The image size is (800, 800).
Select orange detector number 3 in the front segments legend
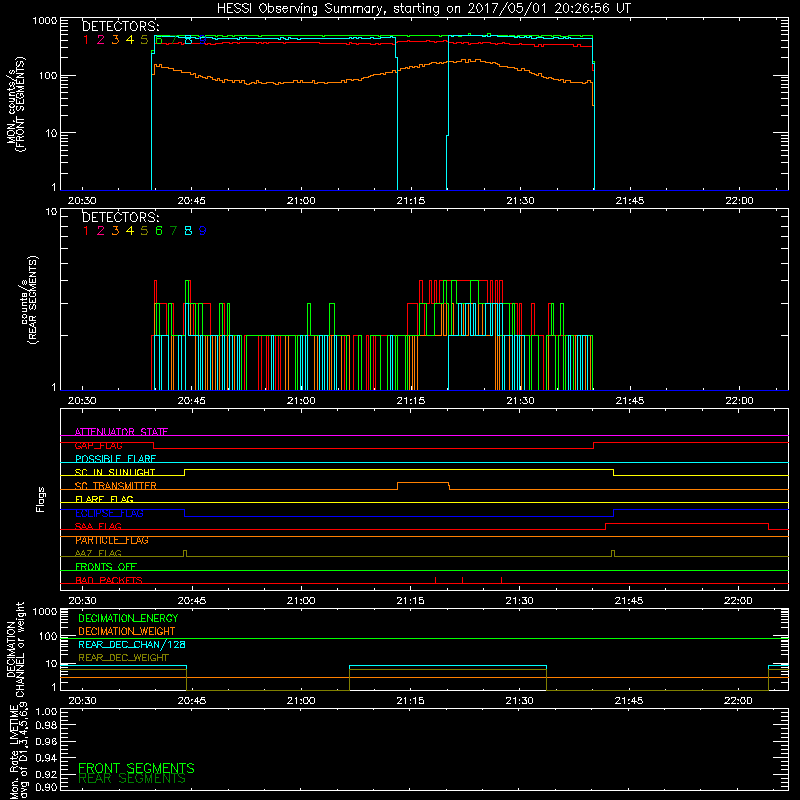[115, 40]
